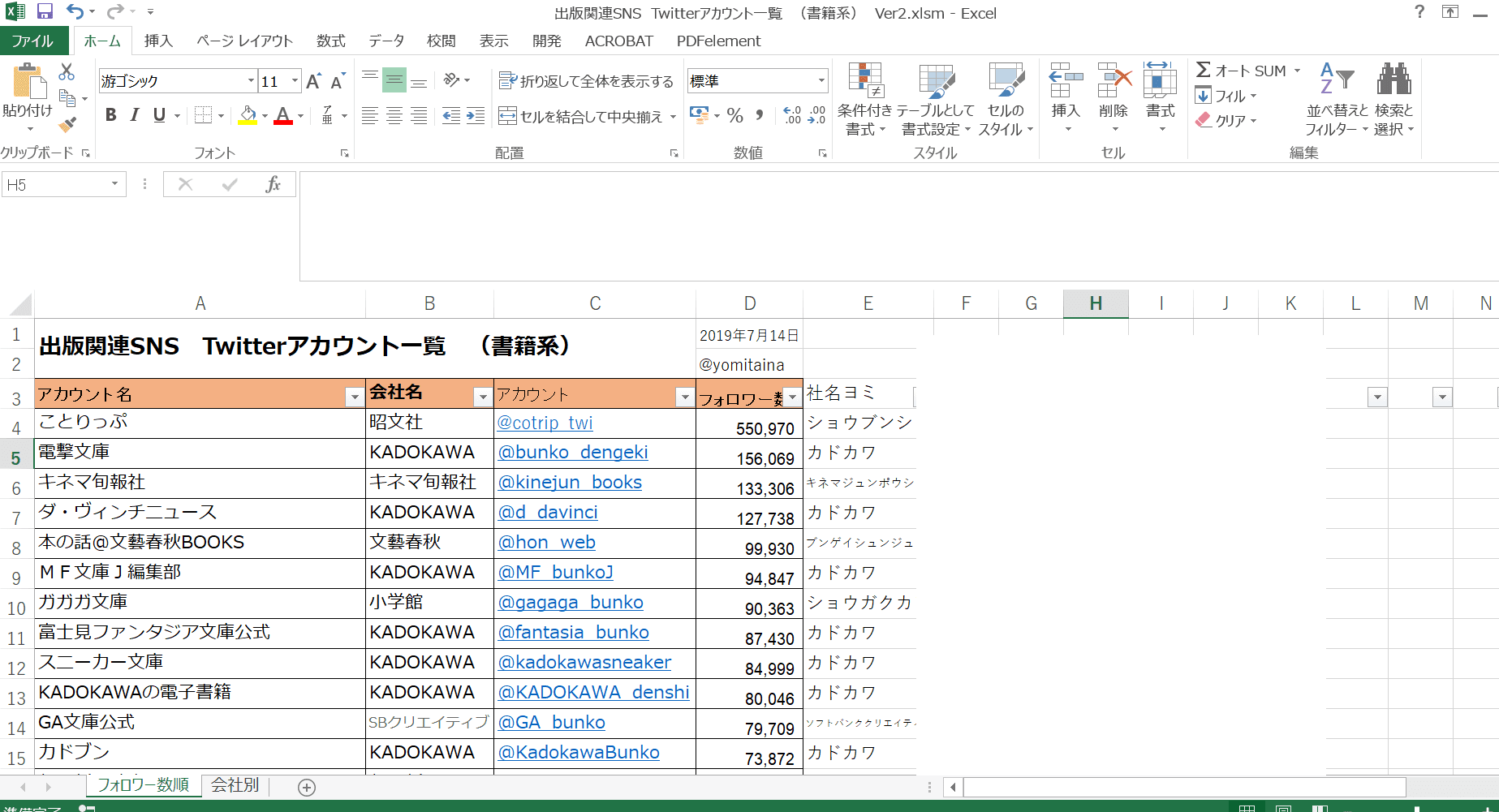
Task: Open filter dropdown for フォロワー数 column
Action: tap(793, 397)
